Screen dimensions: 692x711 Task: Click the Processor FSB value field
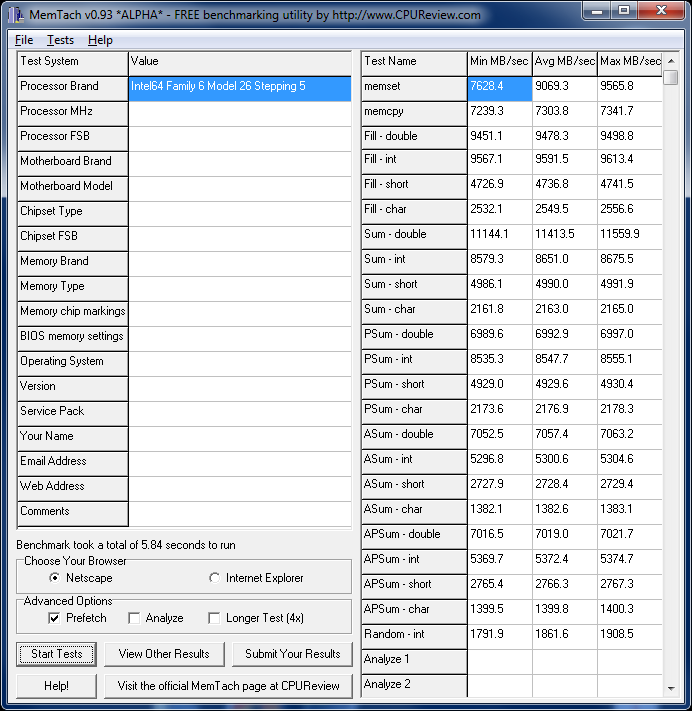(240, 139)
